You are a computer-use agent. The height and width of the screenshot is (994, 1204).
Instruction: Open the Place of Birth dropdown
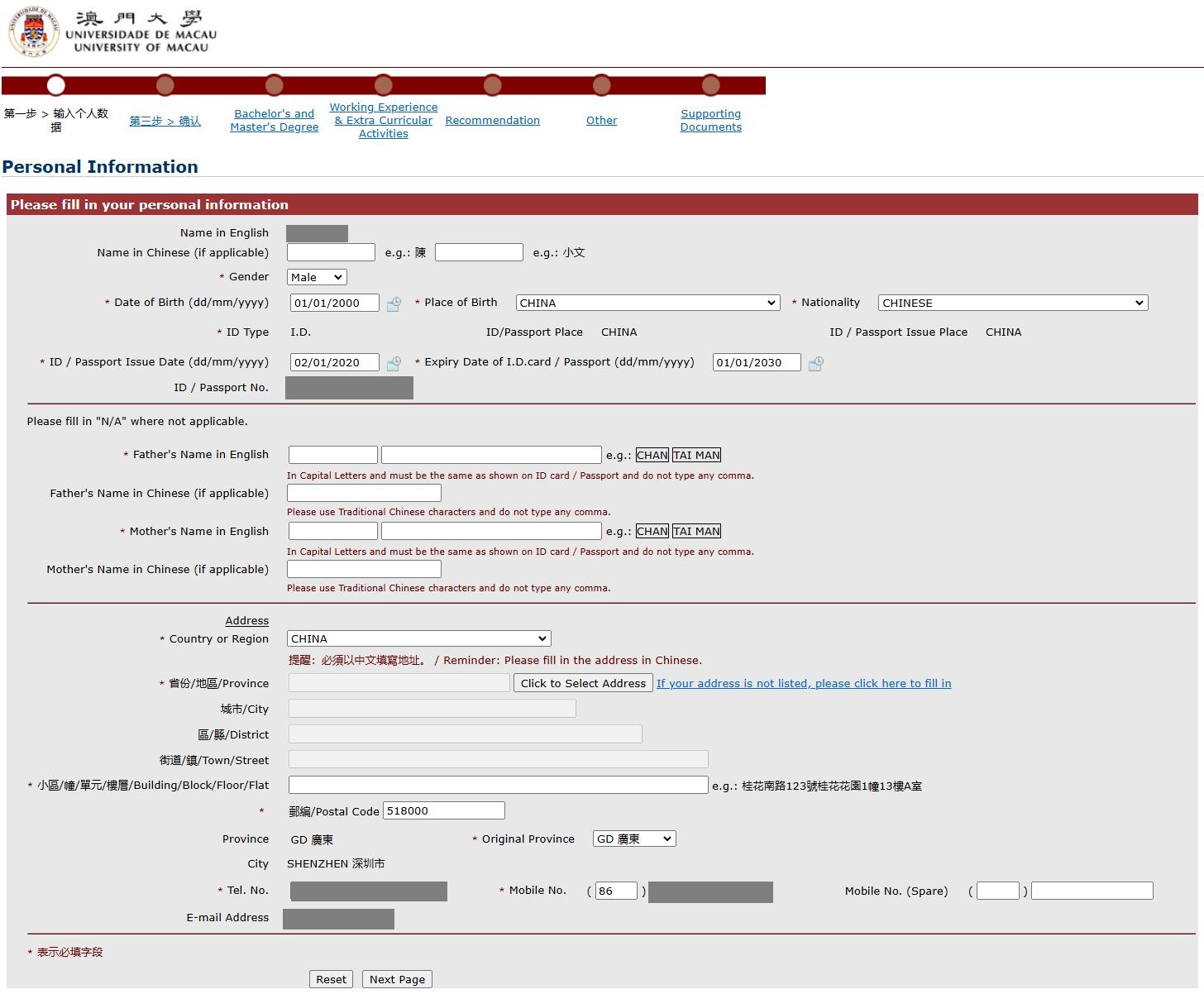pyautogui.click(x=647, y=303)
